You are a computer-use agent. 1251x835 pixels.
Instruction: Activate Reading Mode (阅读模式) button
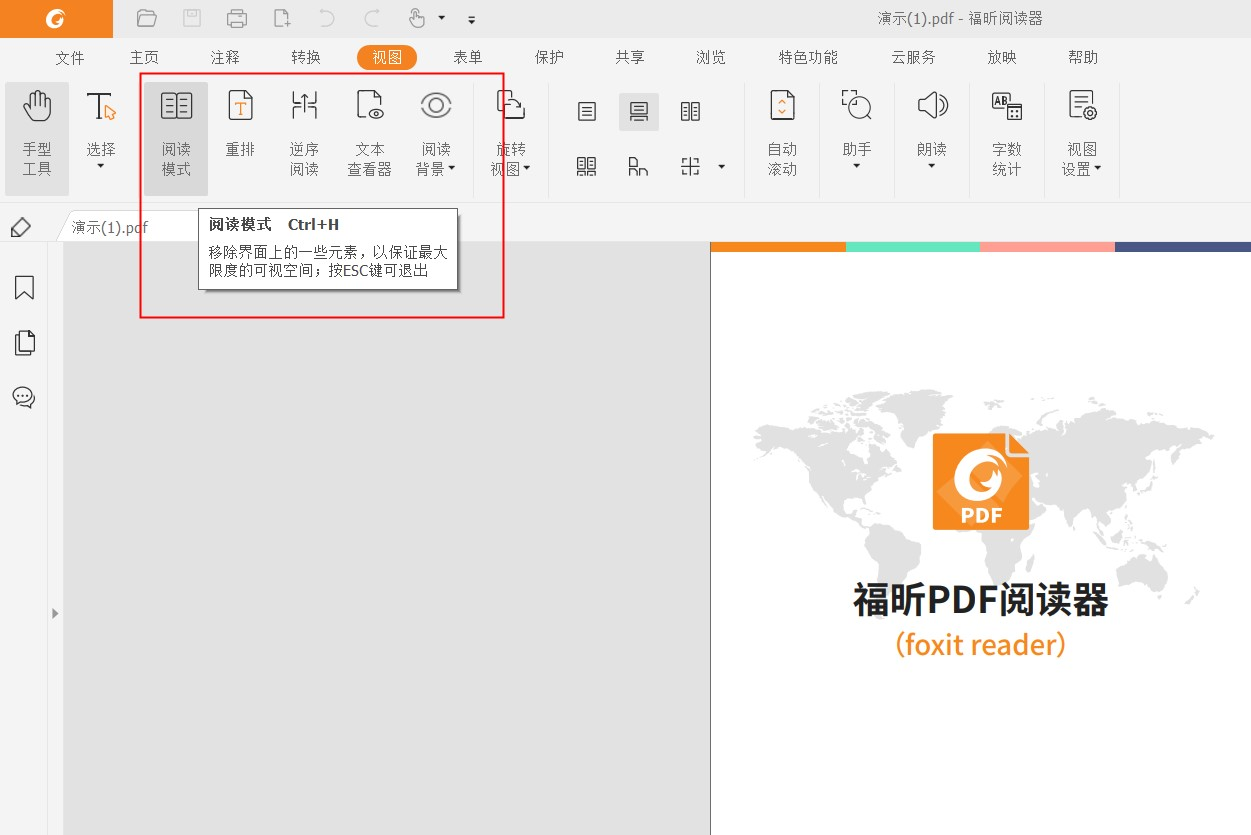tap(176, 138)
